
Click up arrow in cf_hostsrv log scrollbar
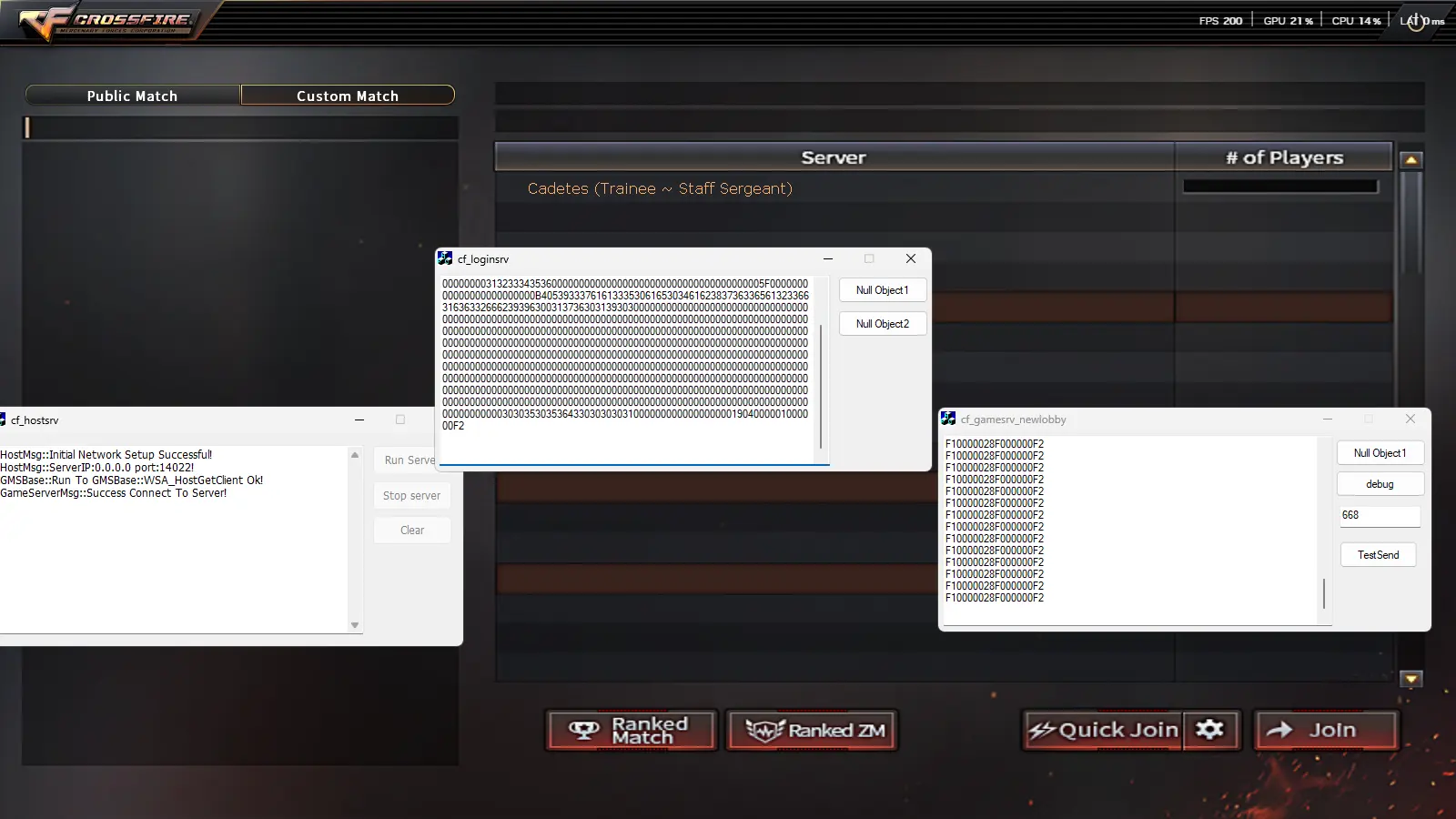tap(355, 455)
